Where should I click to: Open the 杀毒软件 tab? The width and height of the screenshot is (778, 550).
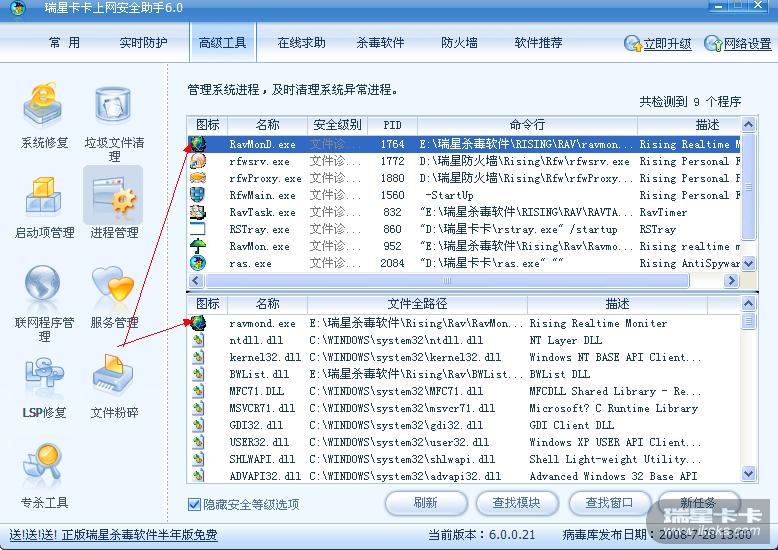tap(380, 43)
